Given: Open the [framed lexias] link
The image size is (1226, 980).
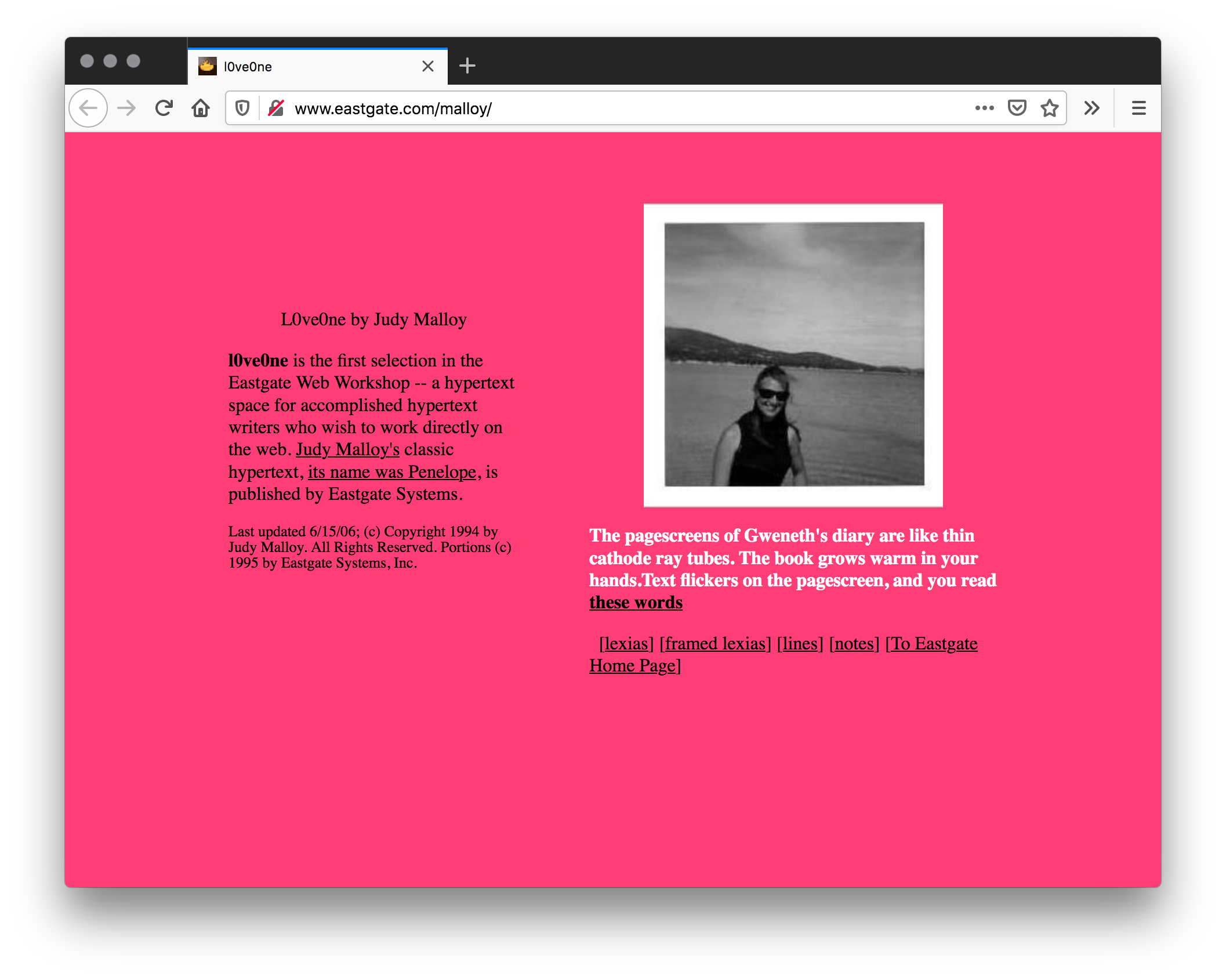Looking at the screenshot, I should click(x=716, y=644).
